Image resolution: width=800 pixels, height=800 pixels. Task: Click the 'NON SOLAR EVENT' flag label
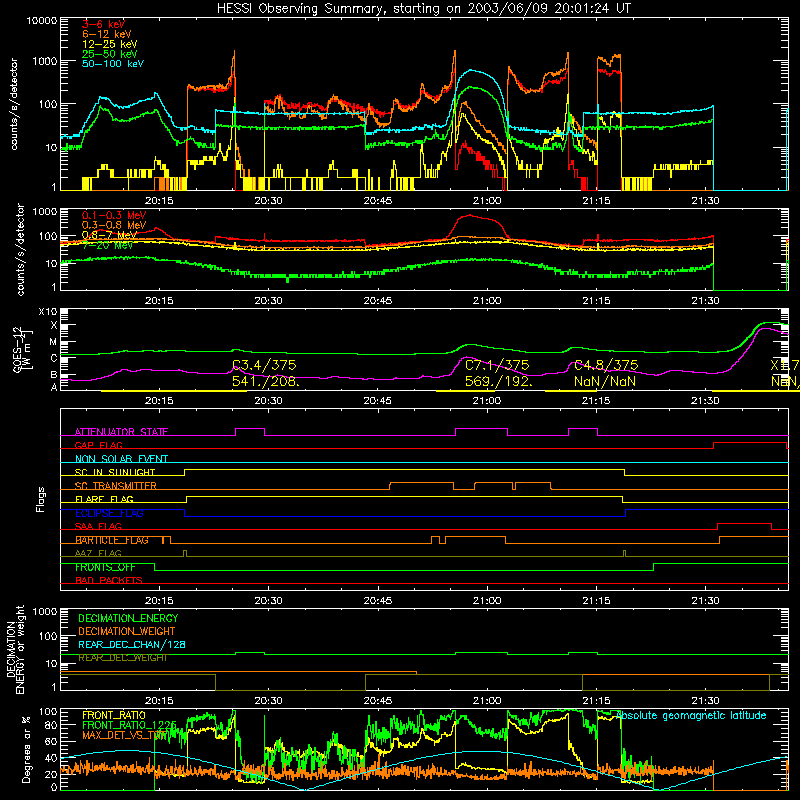point(121,459)
